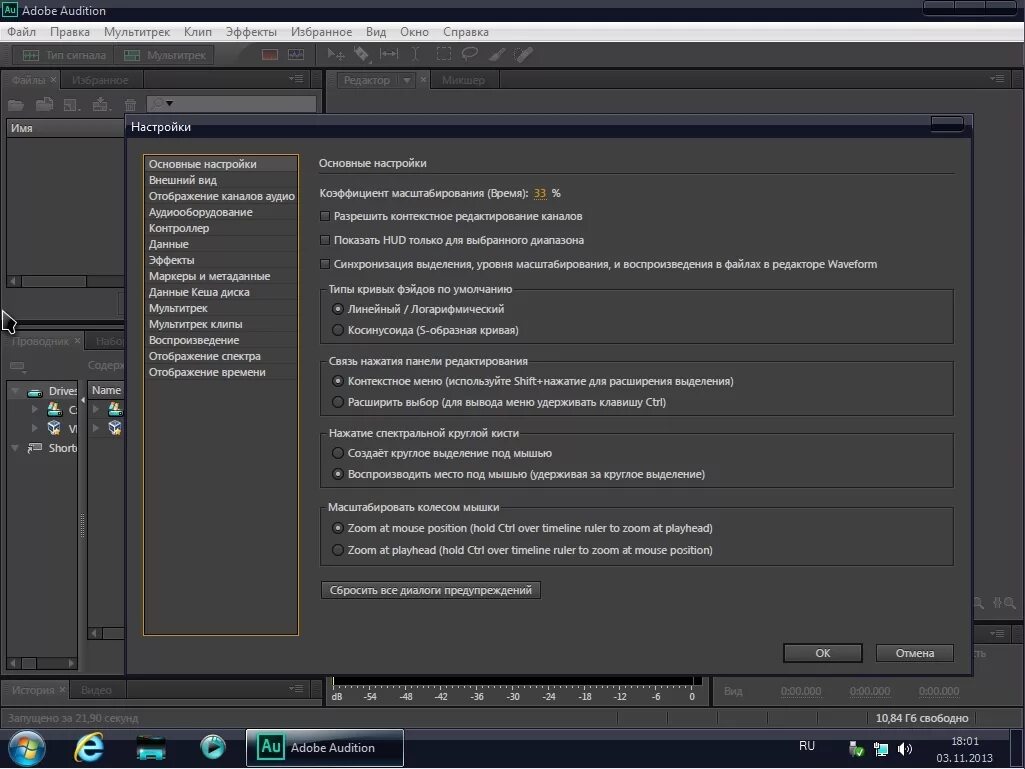Select Zoom at playhead option
Screen dimensions: 1025x769
coord(337,550)
